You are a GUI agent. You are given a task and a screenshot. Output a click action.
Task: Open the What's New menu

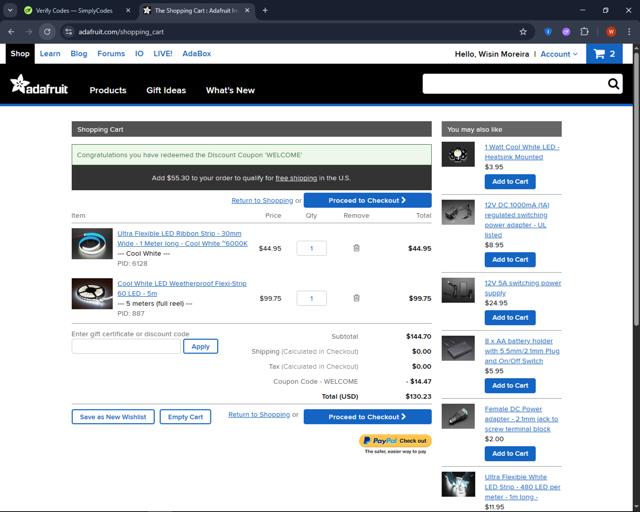(x=230, y=90)
